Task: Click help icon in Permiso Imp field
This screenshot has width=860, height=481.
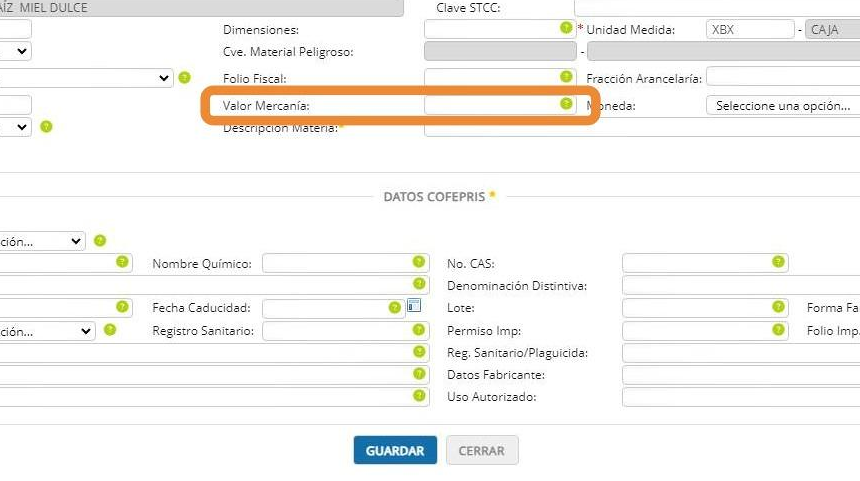Action: pos(778,329)
